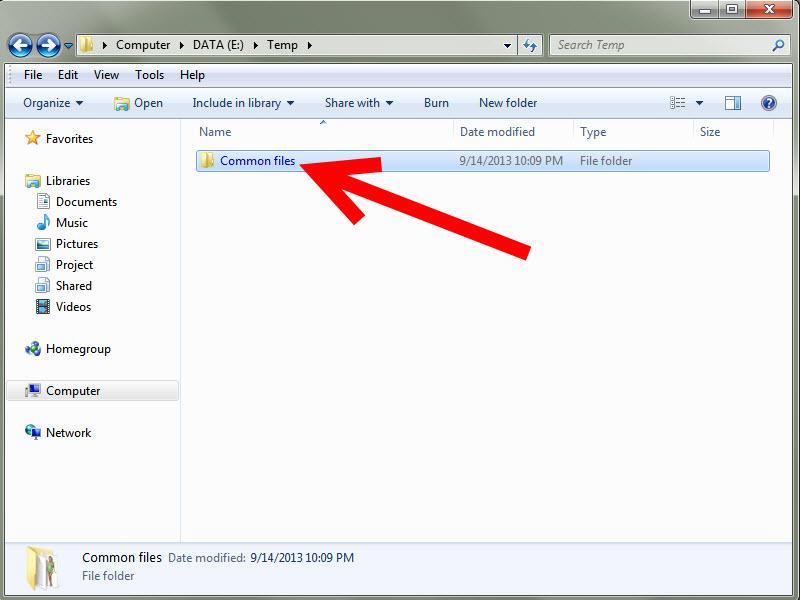
Task: Click inside the Search Temp field
Action: tap(660, 45)
